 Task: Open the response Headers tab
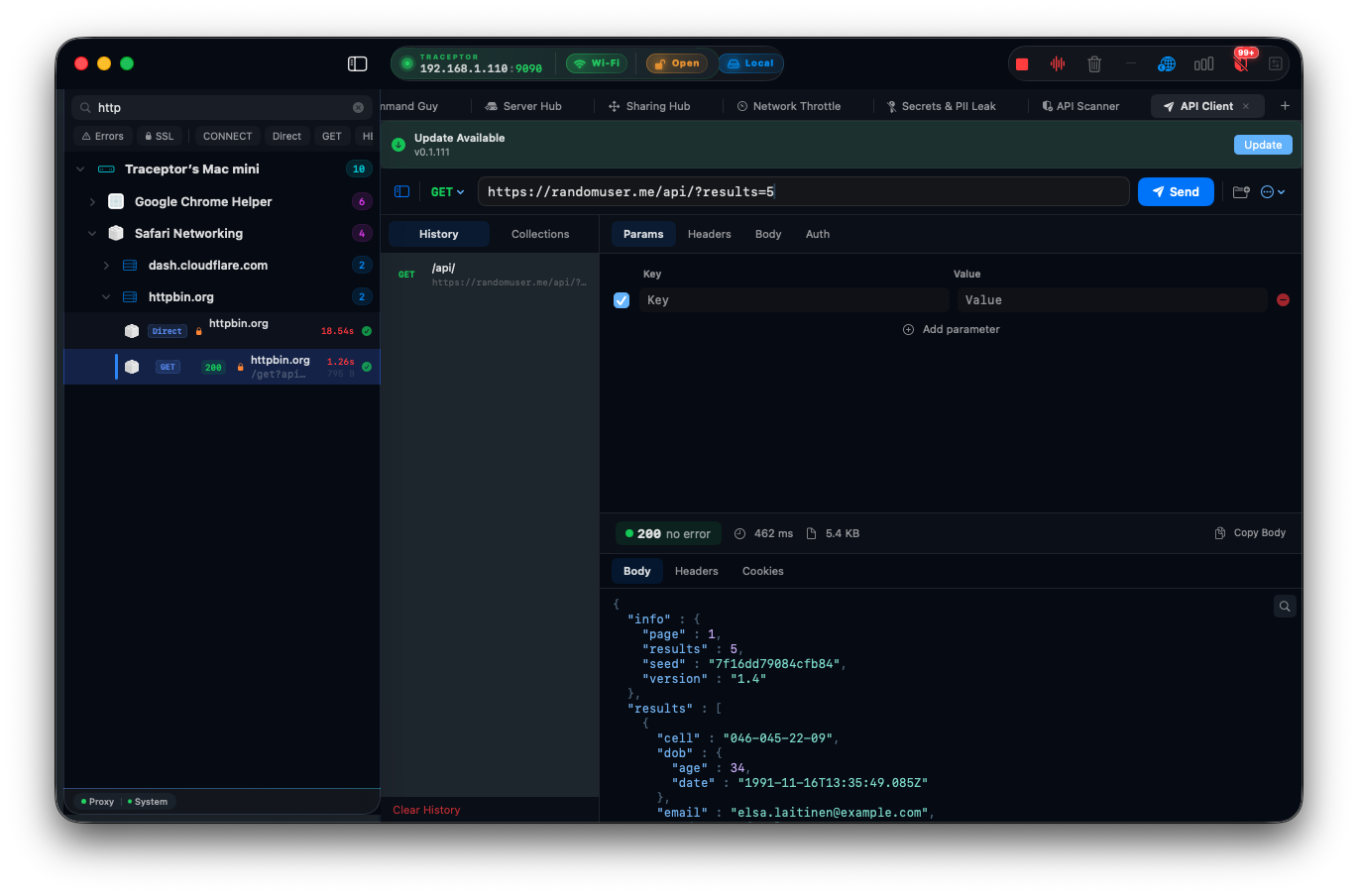click(x=697, y=571)
